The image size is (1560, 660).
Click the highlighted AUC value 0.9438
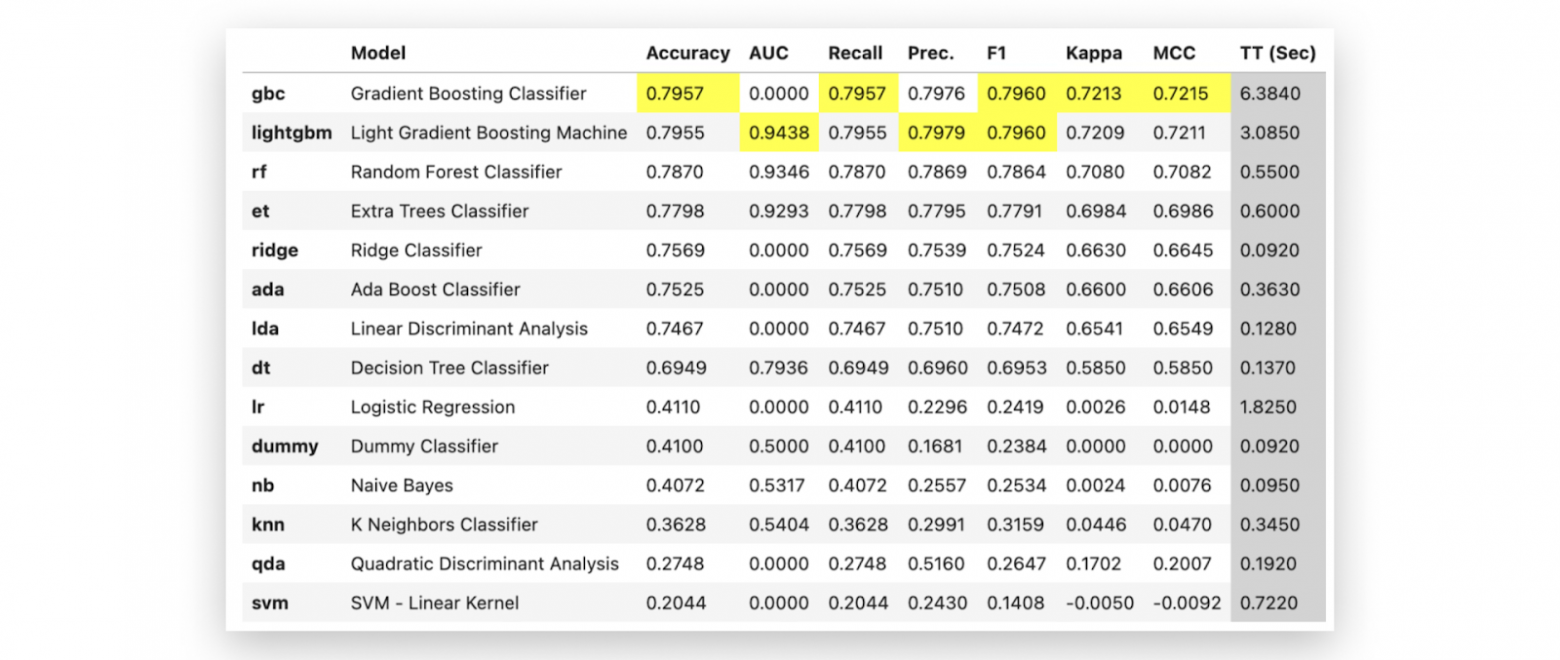777,133
